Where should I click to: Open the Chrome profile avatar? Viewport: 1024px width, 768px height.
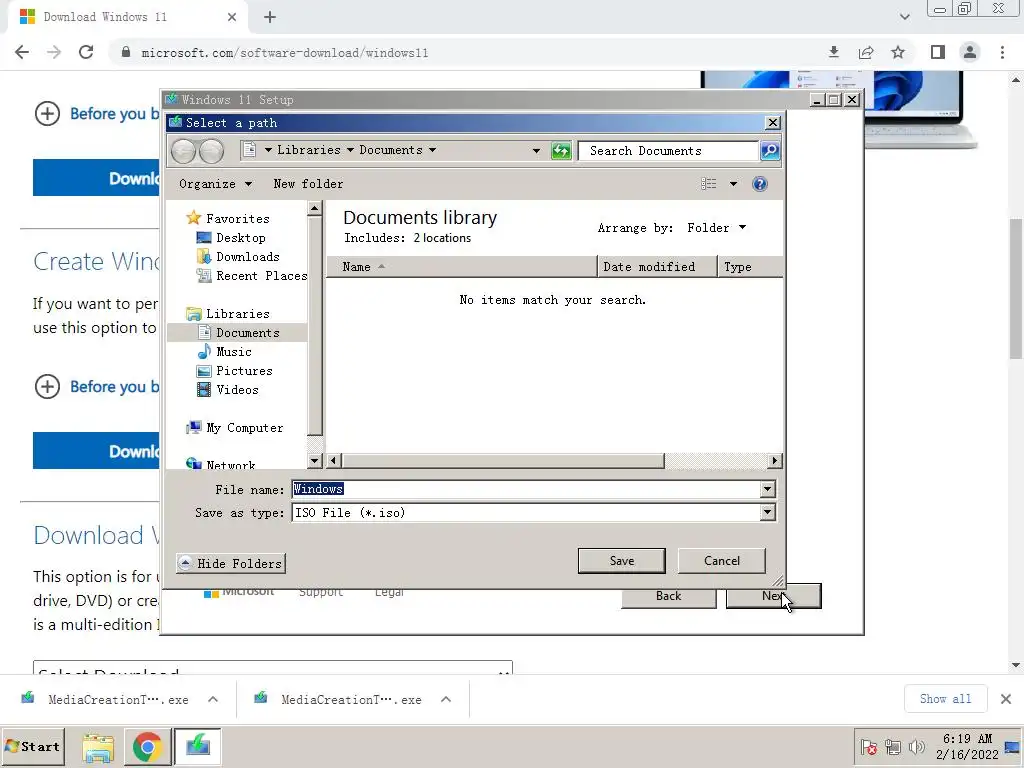pos(970,52)
